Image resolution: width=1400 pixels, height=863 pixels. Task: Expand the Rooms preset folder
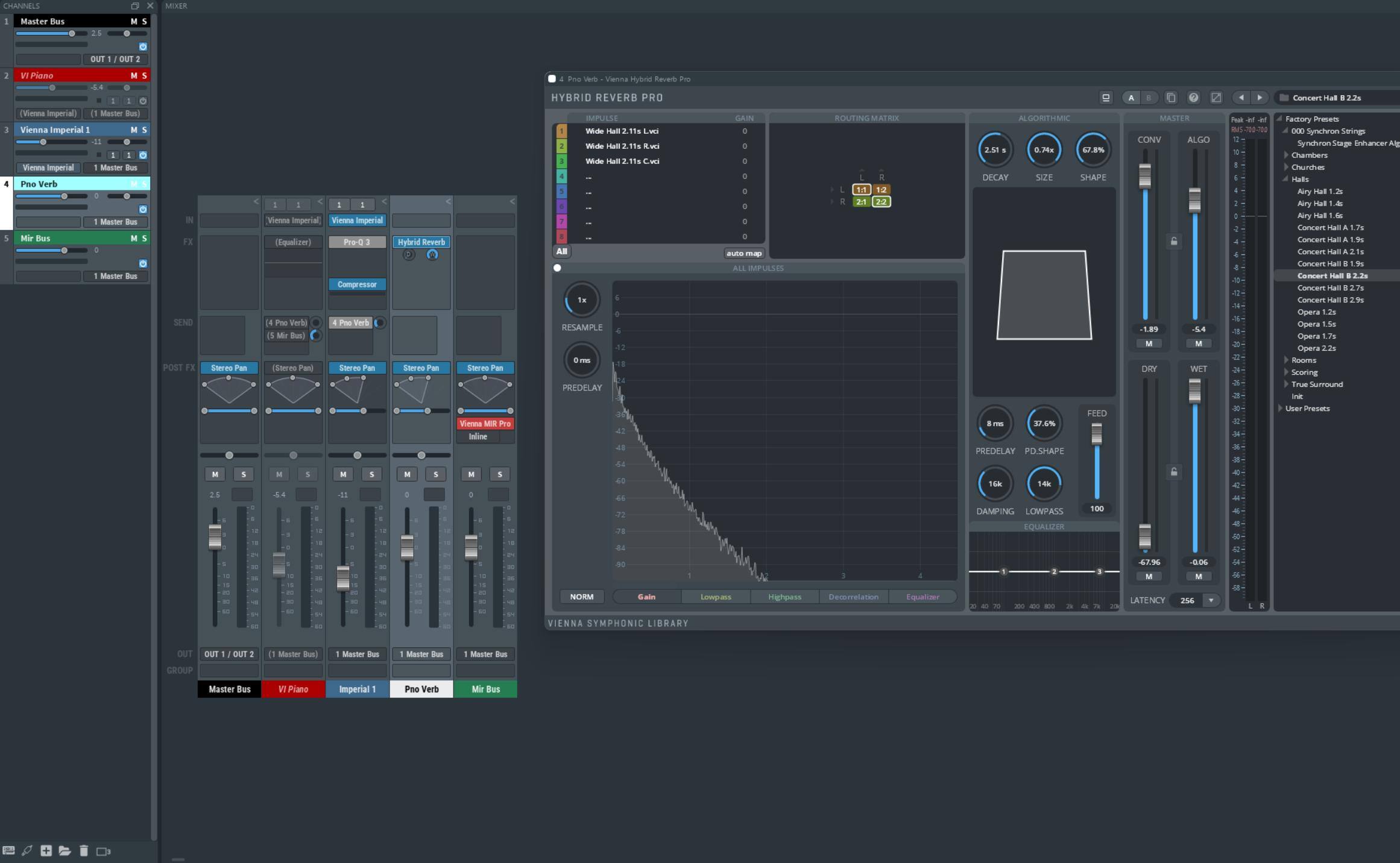click(1287, 360)
